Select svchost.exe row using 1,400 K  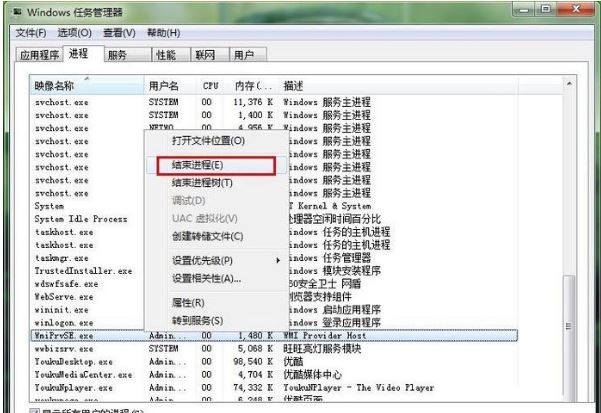click(274, 115)
